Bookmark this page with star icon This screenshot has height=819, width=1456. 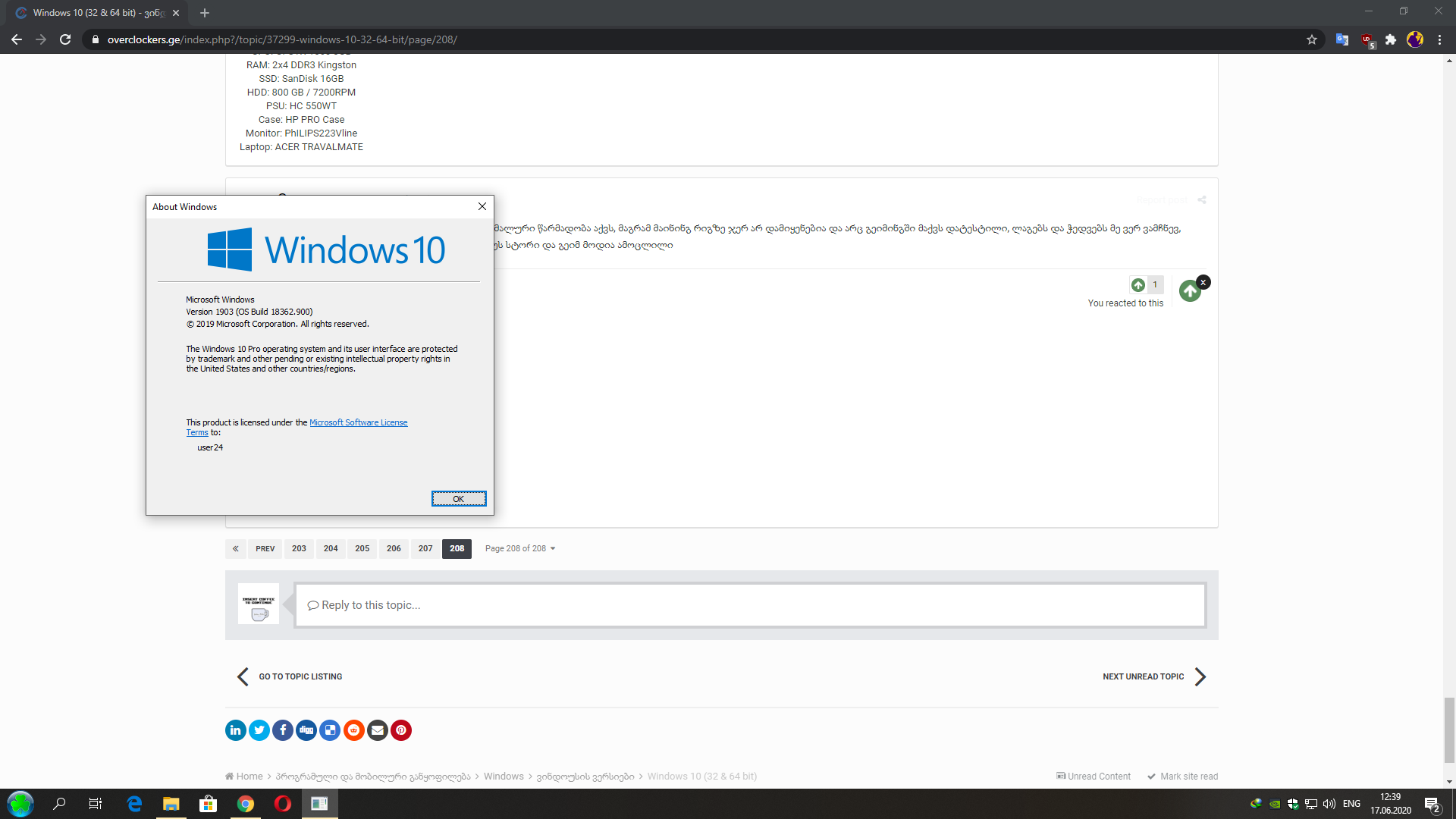[x=1312, y=39]
